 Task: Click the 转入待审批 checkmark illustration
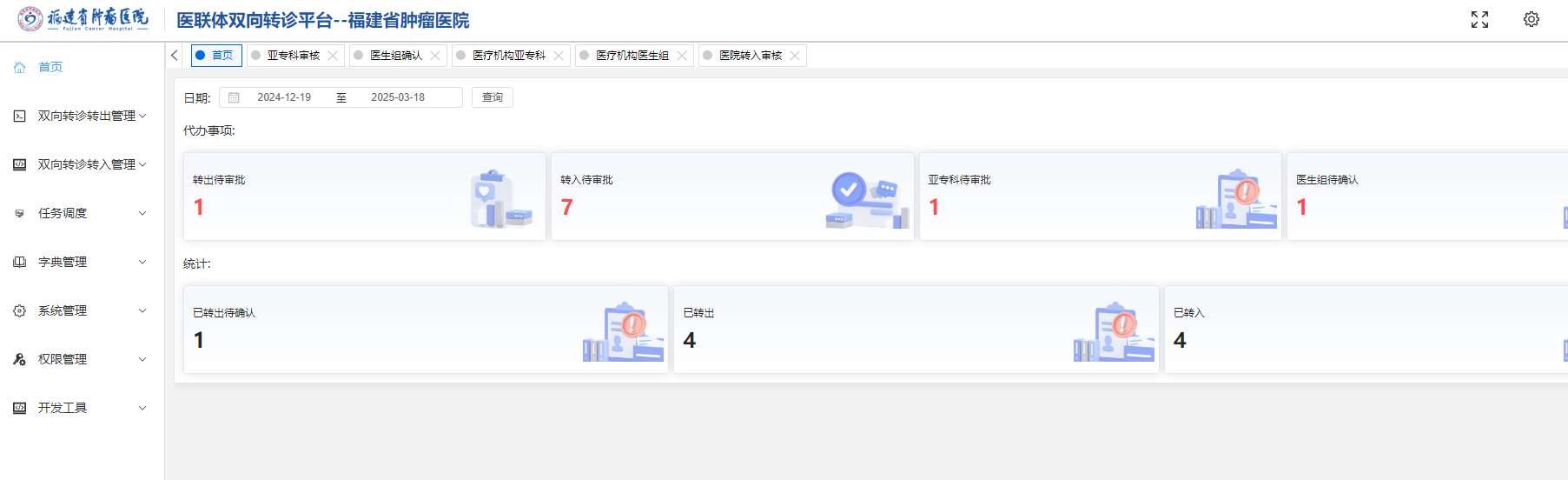(x=867, y=199)
